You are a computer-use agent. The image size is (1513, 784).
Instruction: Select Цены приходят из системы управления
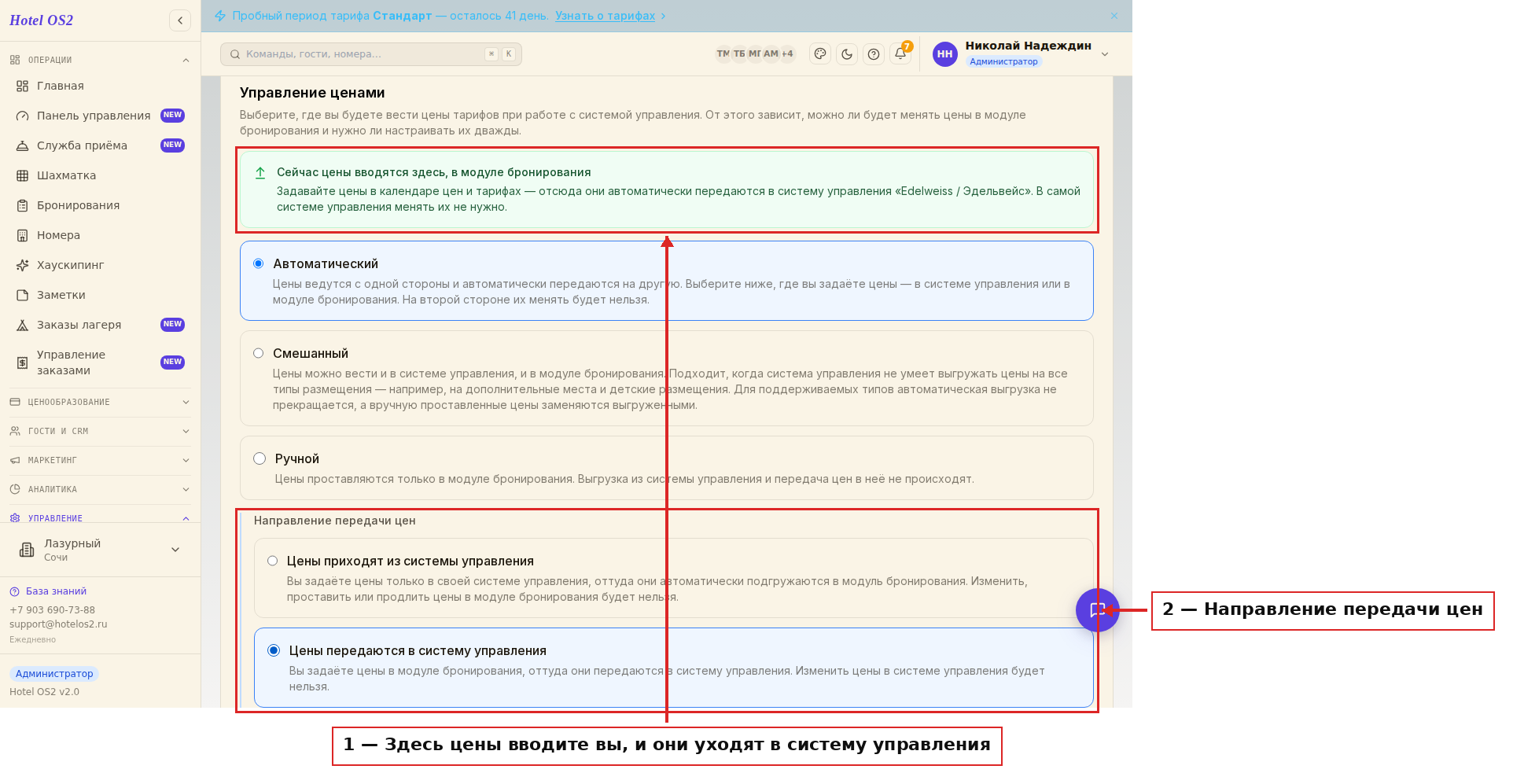click(272, 561)
